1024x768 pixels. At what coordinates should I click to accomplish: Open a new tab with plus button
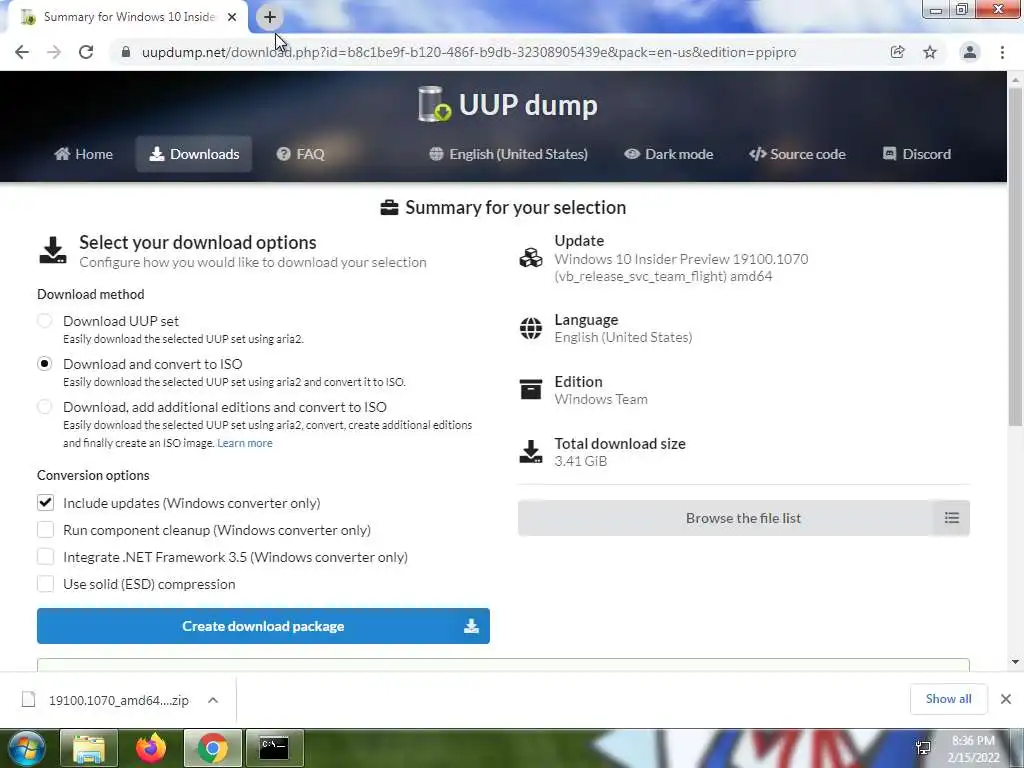(x=270, y=17)
